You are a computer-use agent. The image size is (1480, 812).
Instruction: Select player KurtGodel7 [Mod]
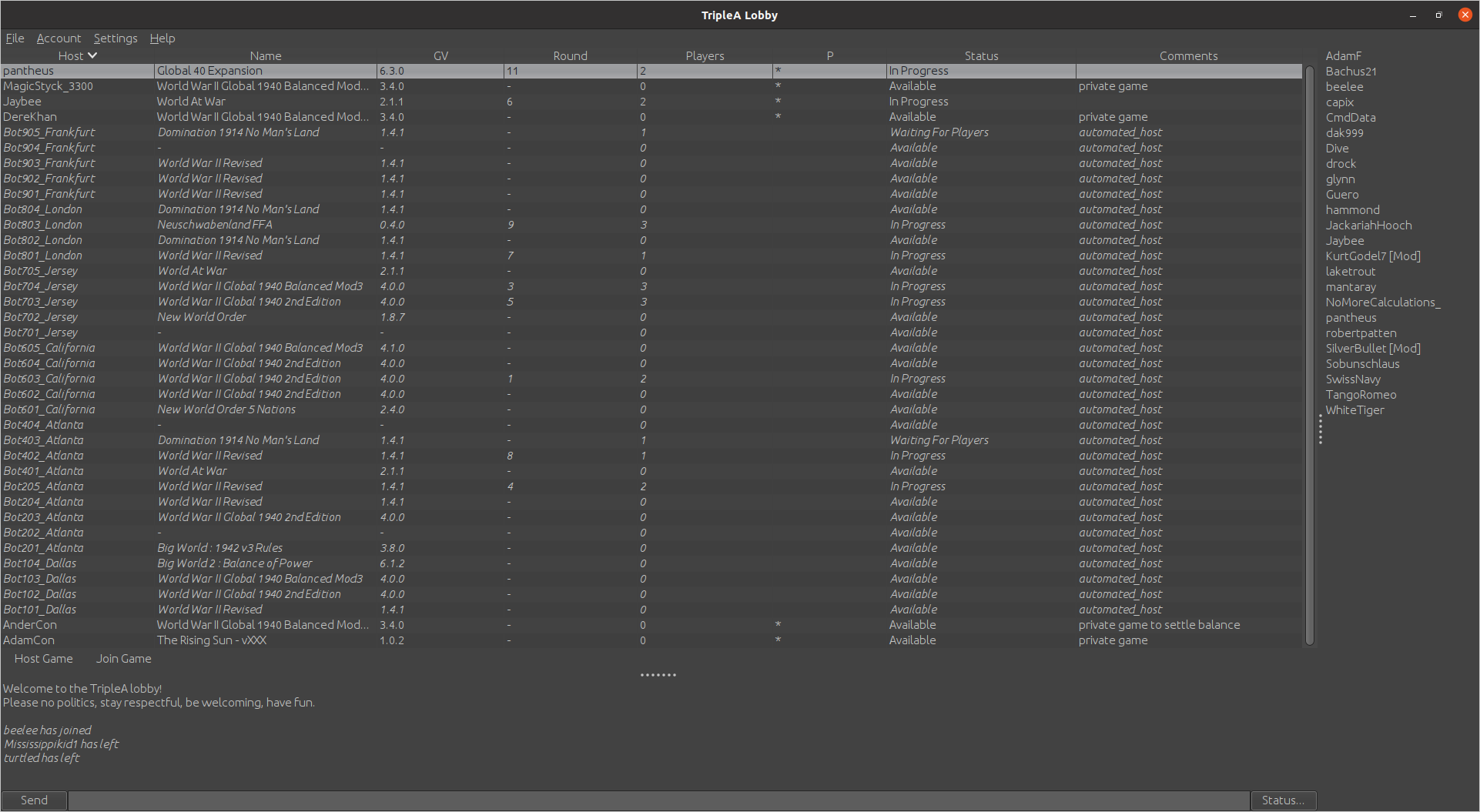1373,256
